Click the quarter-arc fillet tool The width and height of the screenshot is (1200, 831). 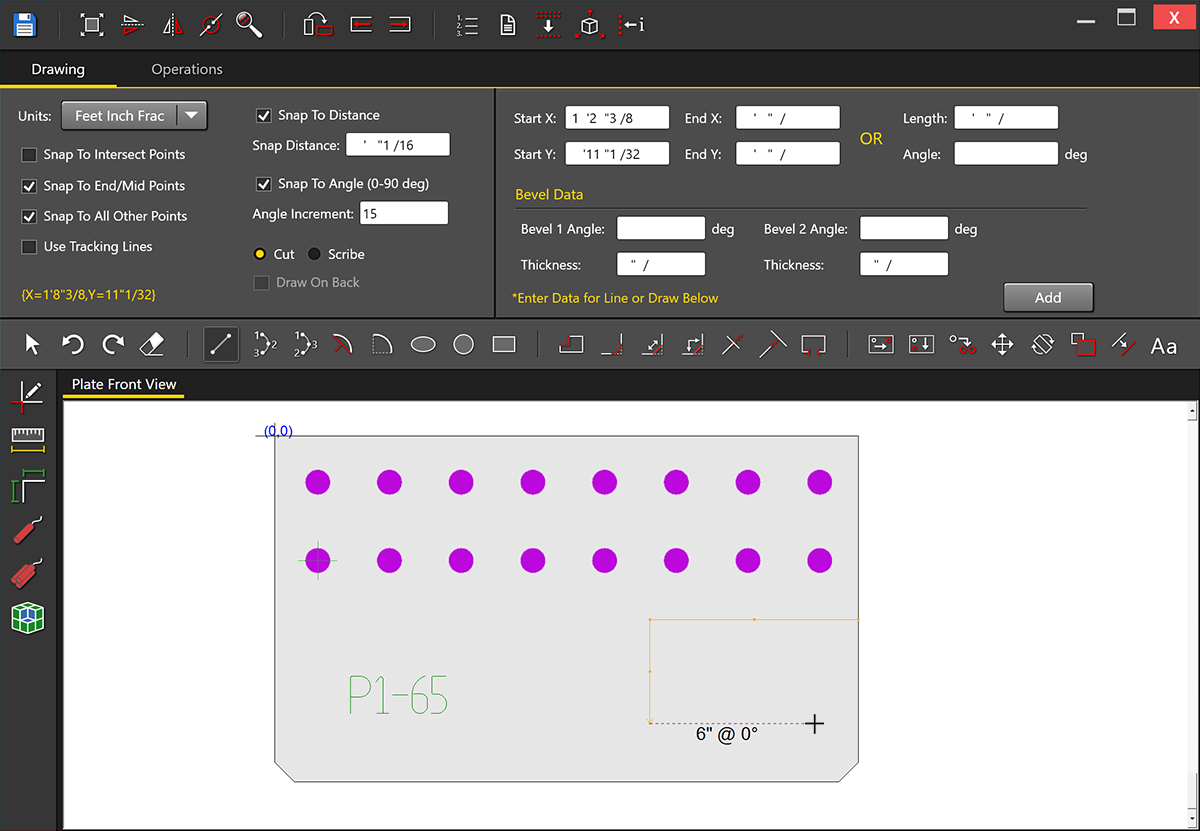pyautogui.click(x=384, y=345)
